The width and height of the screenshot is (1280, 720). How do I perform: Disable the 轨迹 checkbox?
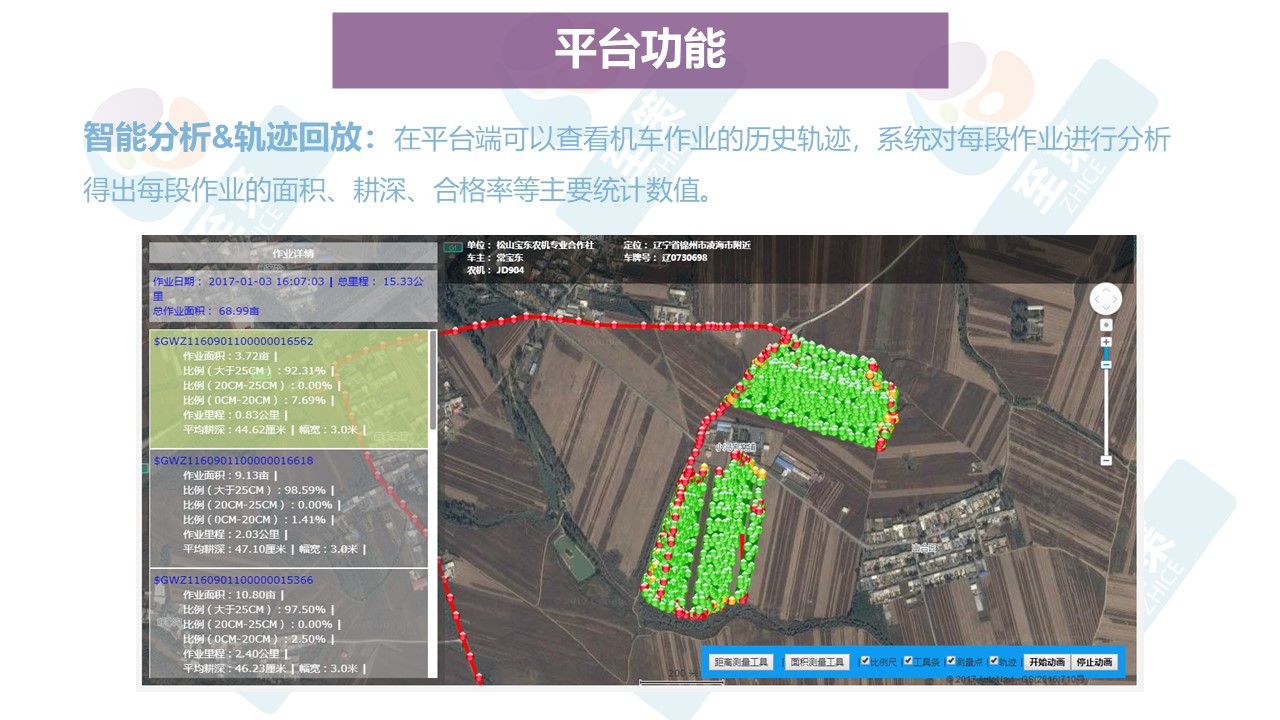click(994, 661)
